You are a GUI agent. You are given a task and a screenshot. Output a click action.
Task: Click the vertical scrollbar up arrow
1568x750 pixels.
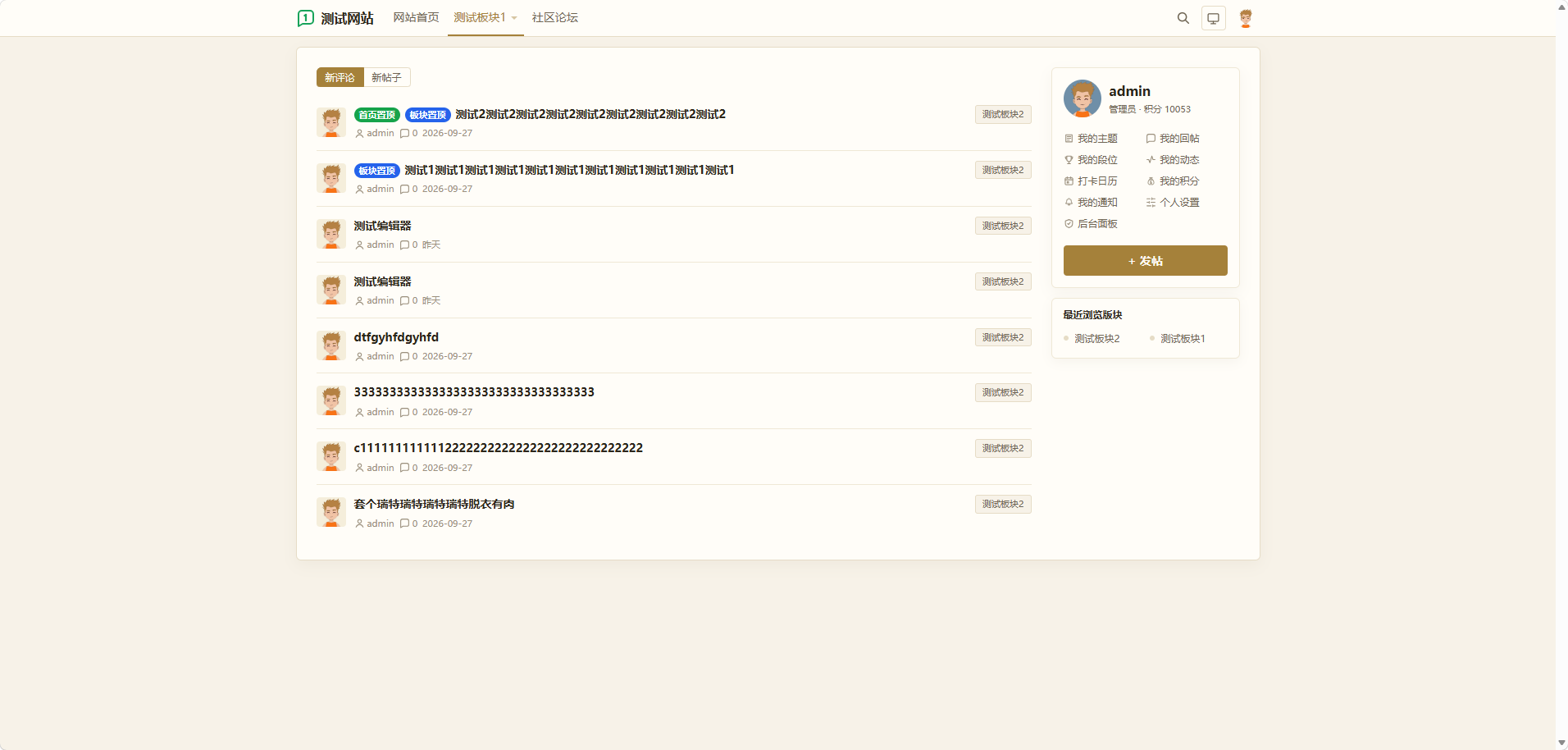pyautogui.click(x=1561, y=7)
